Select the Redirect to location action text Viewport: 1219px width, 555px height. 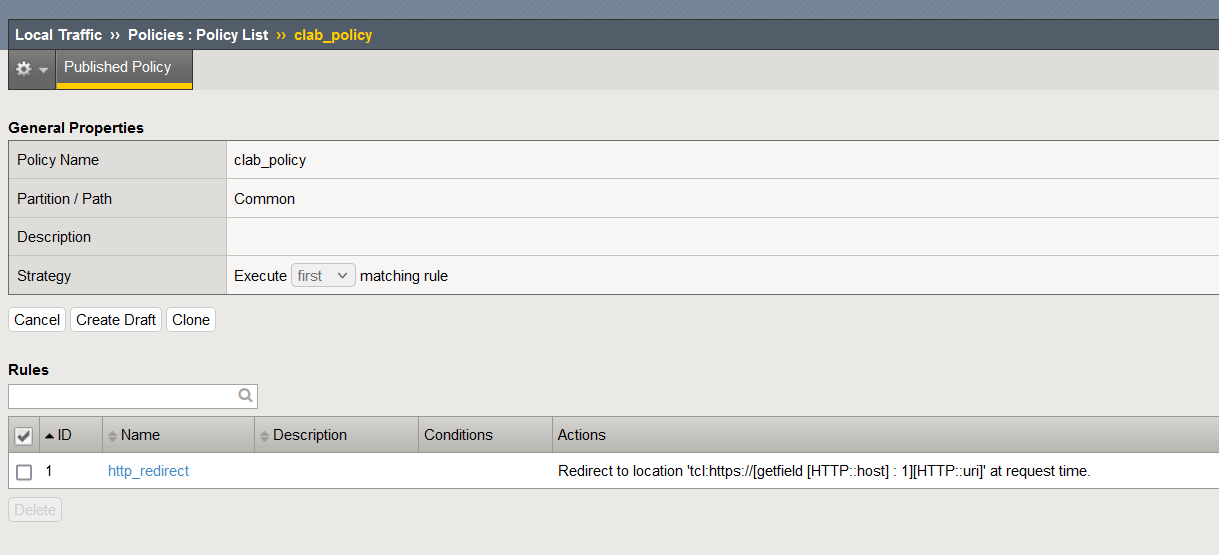[x=824, y=471]
